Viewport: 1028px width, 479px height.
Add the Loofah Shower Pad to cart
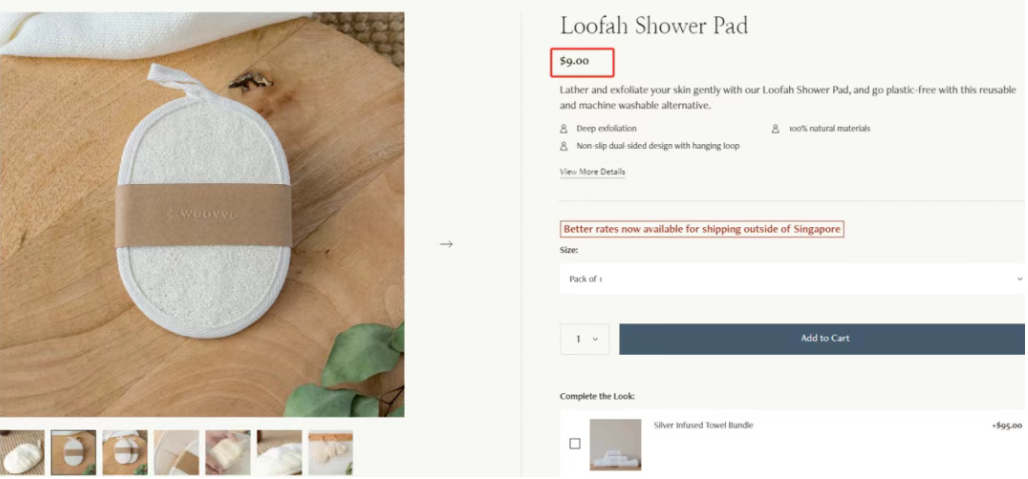[824, 339]
